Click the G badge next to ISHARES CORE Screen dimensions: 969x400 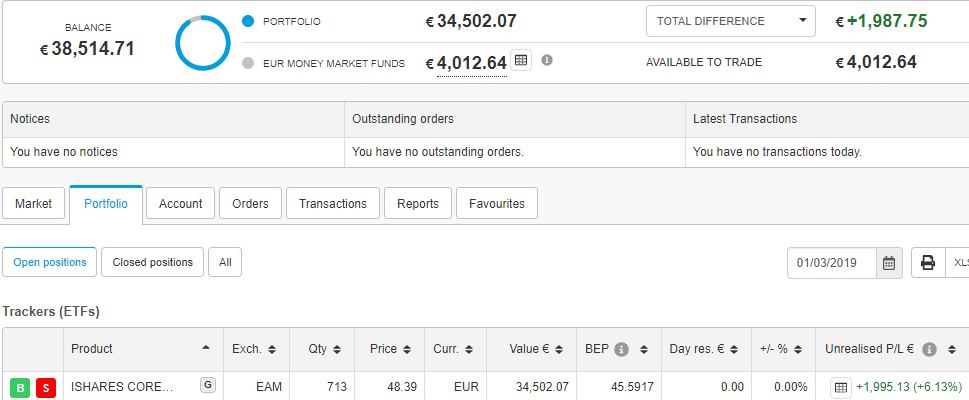(x=208, y=385)
